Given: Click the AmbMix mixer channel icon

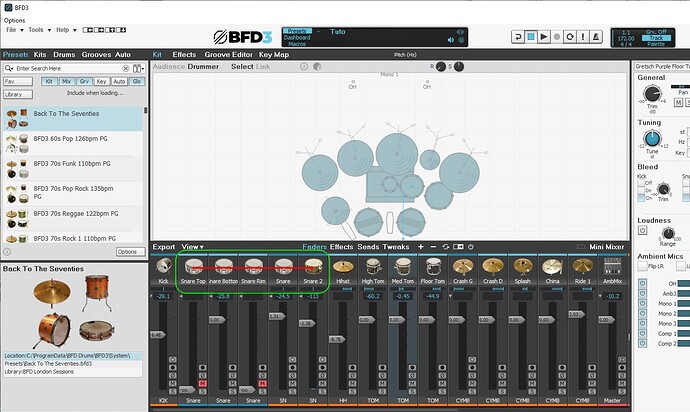Looking at the screenshot, I should point(613,267).
